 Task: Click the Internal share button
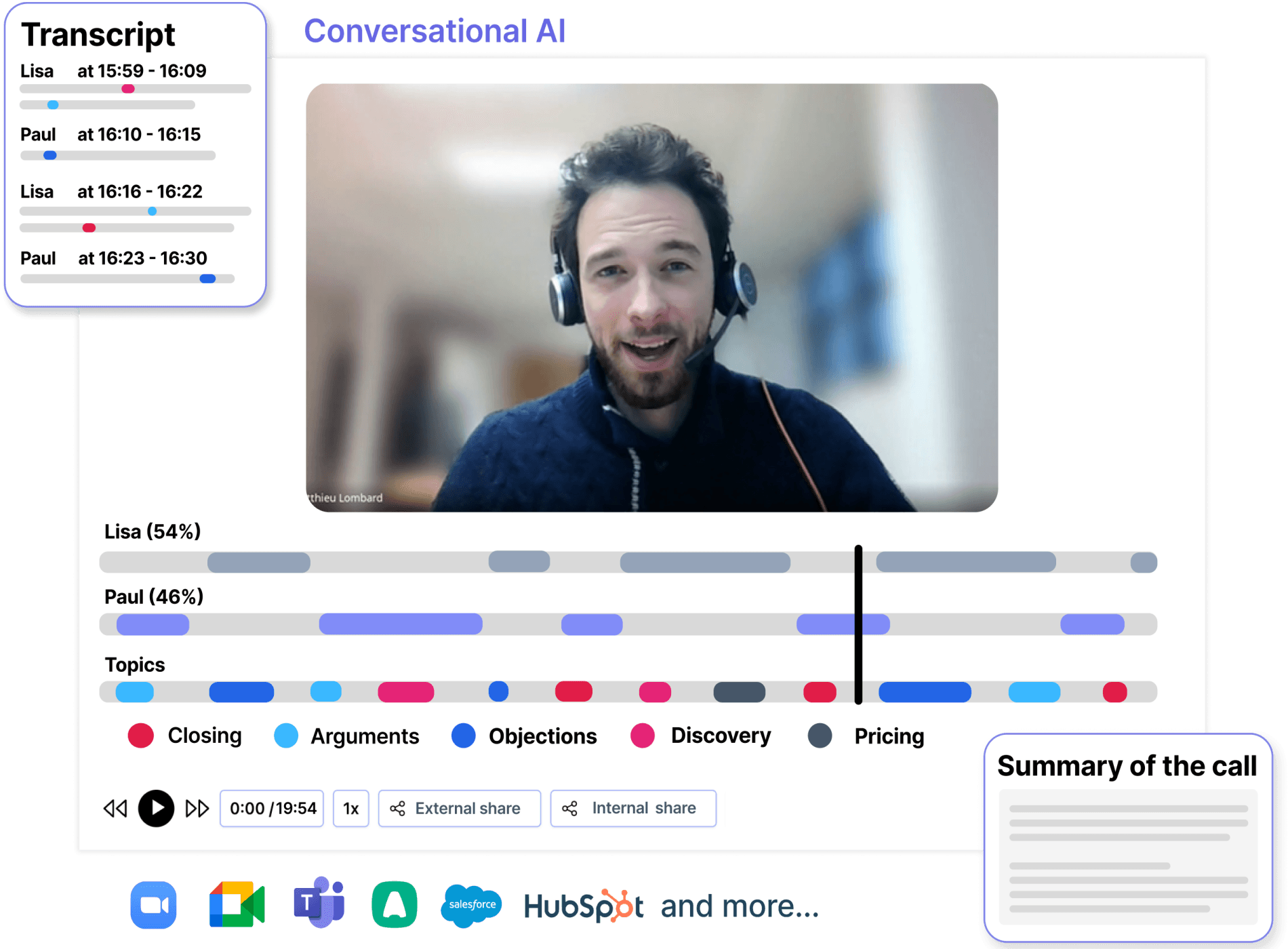[x=632, y=808]
